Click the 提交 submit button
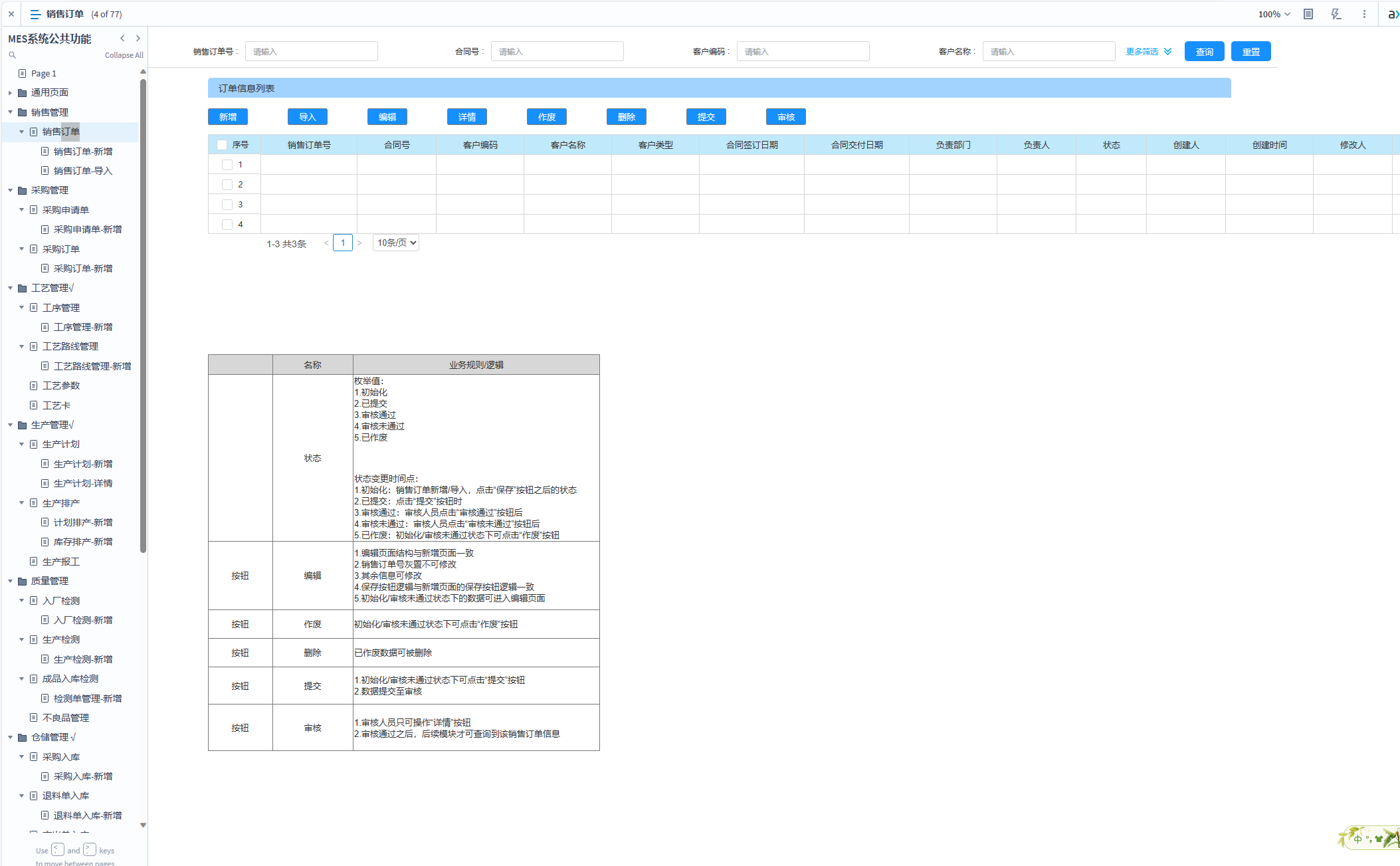 [x=706, y=117]
